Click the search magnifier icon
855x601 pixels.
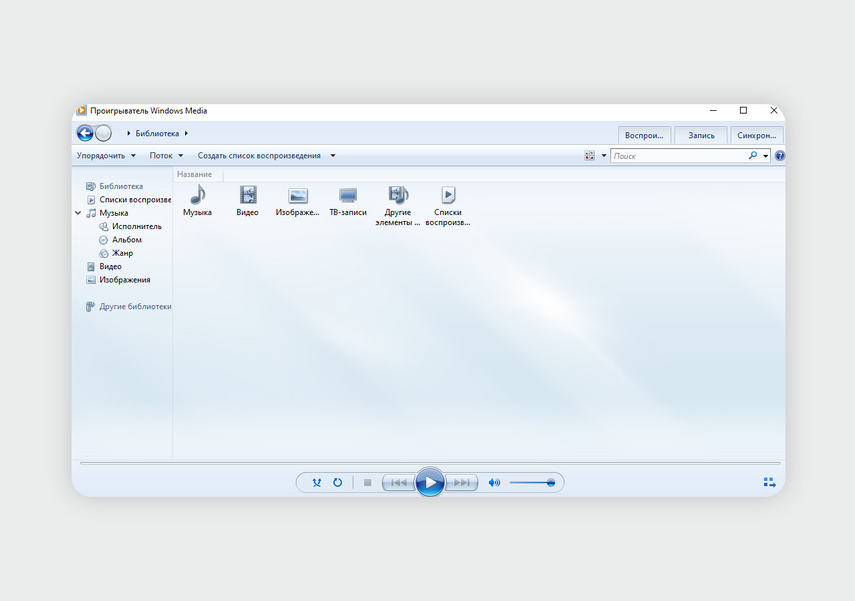tap(752, 155)
